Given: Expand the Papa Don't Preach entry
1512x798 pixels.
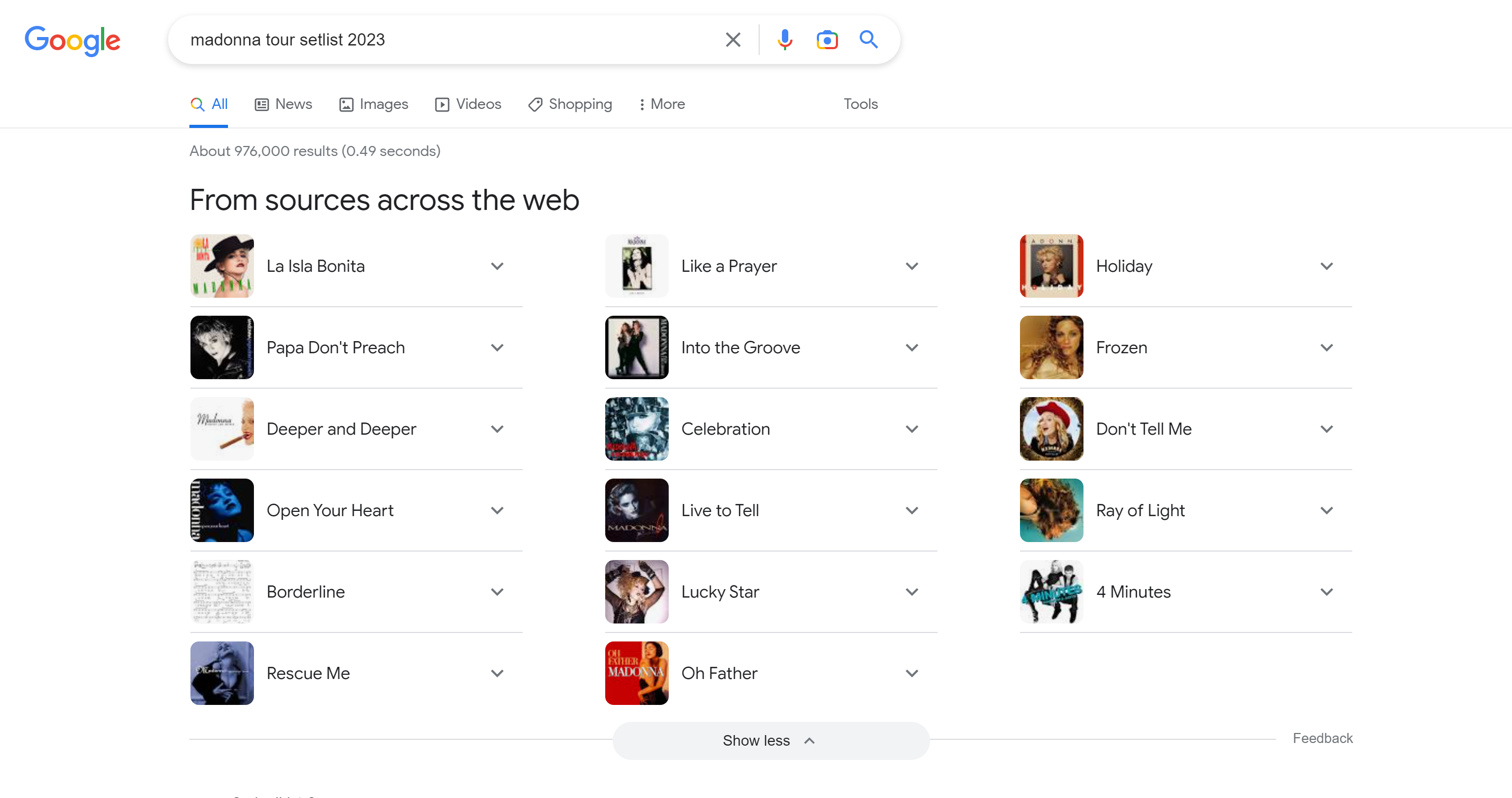Looking at the screenshot, I should point(497,348).
